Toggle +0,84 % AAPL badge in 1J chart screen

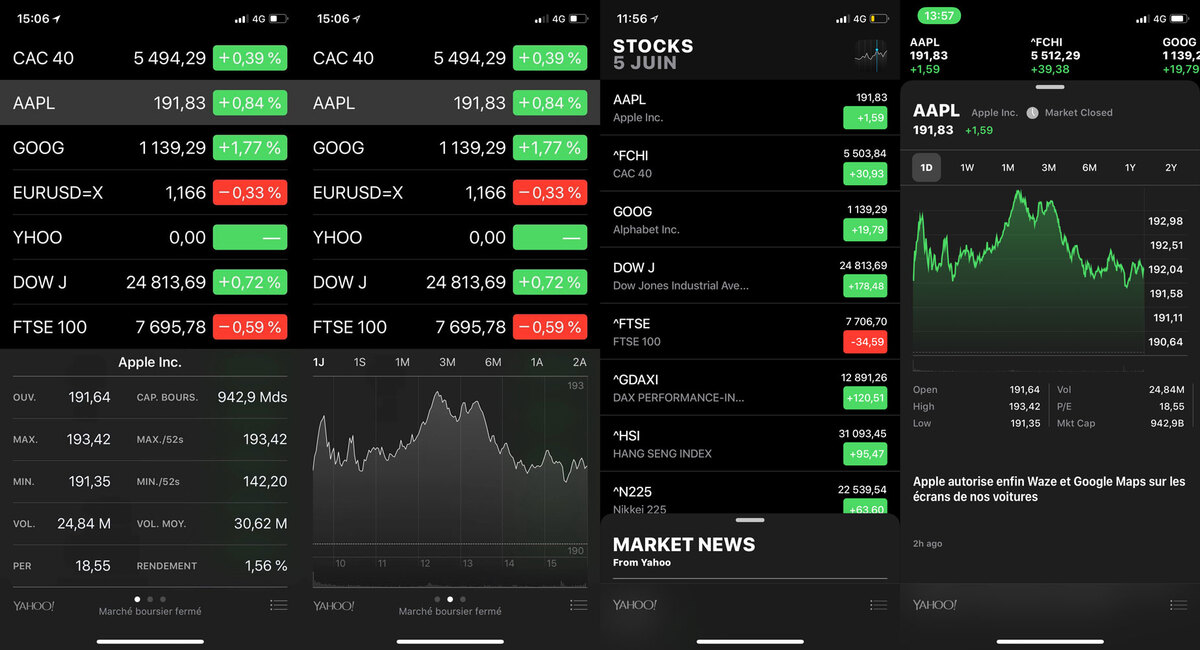550,103
